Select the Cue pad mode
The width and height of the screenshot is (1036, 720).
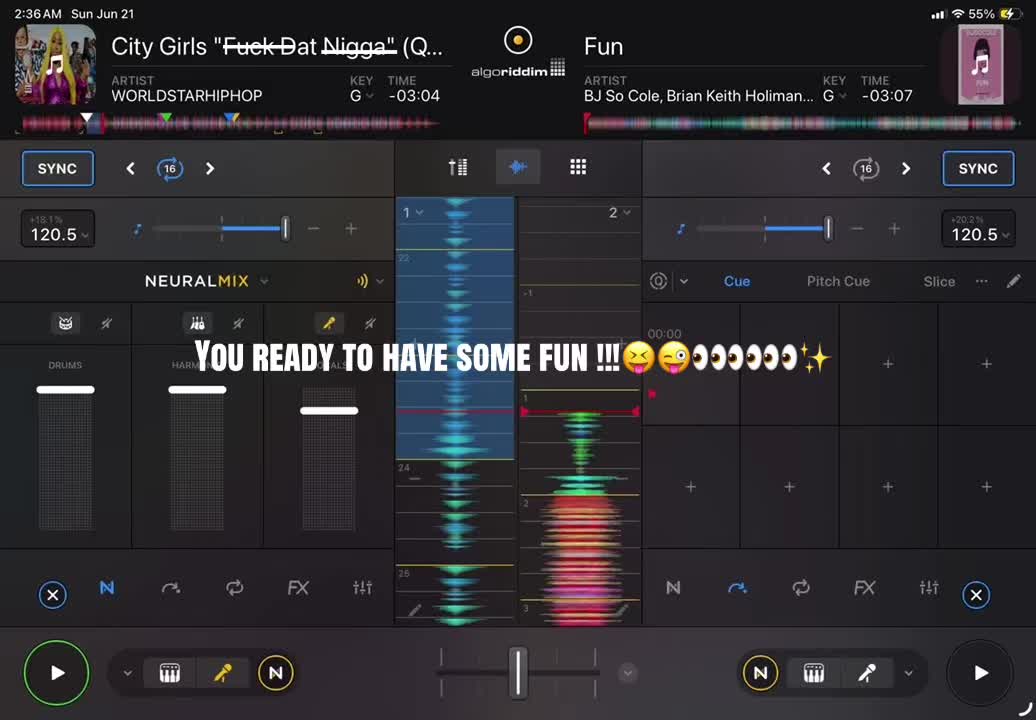(737, 281)
